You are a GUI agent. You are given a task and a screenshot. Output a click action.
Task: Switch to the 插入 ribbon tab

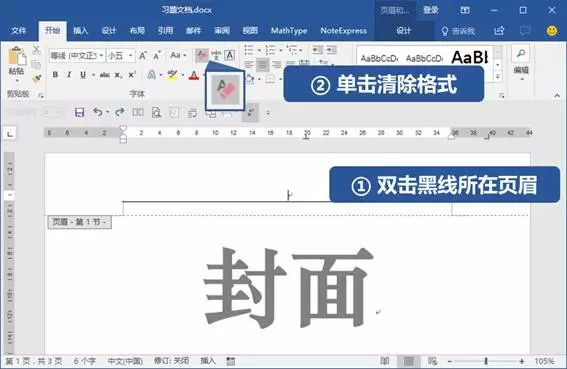80,31
